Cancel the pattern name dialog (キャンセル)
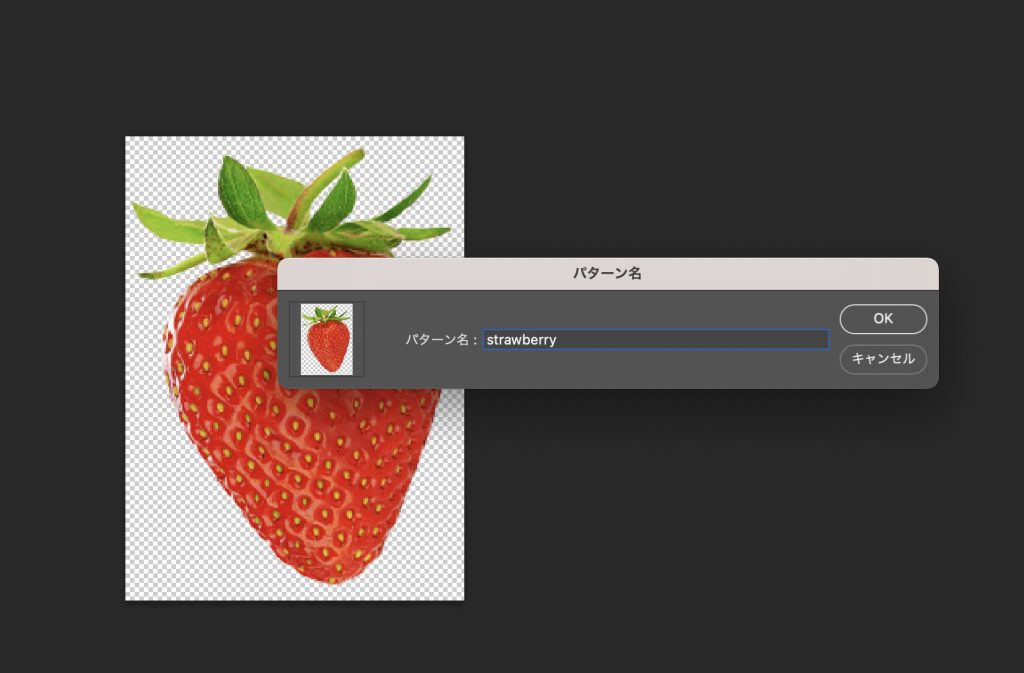The height and width of the screenshot is (673, 1024). [x=883, y=359]
